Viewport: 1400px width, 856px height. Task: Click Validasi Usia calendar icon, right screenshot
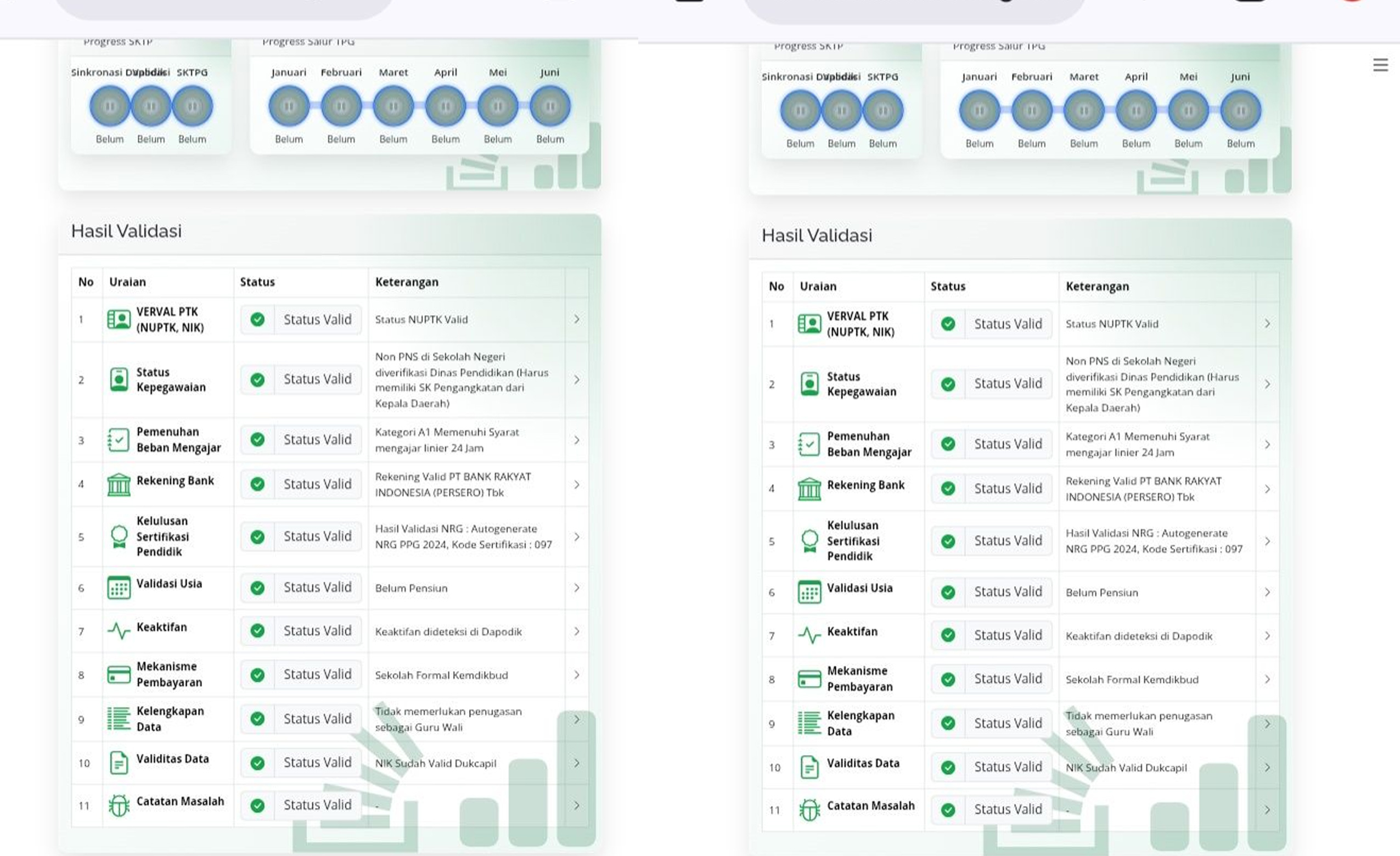point(809,592)
